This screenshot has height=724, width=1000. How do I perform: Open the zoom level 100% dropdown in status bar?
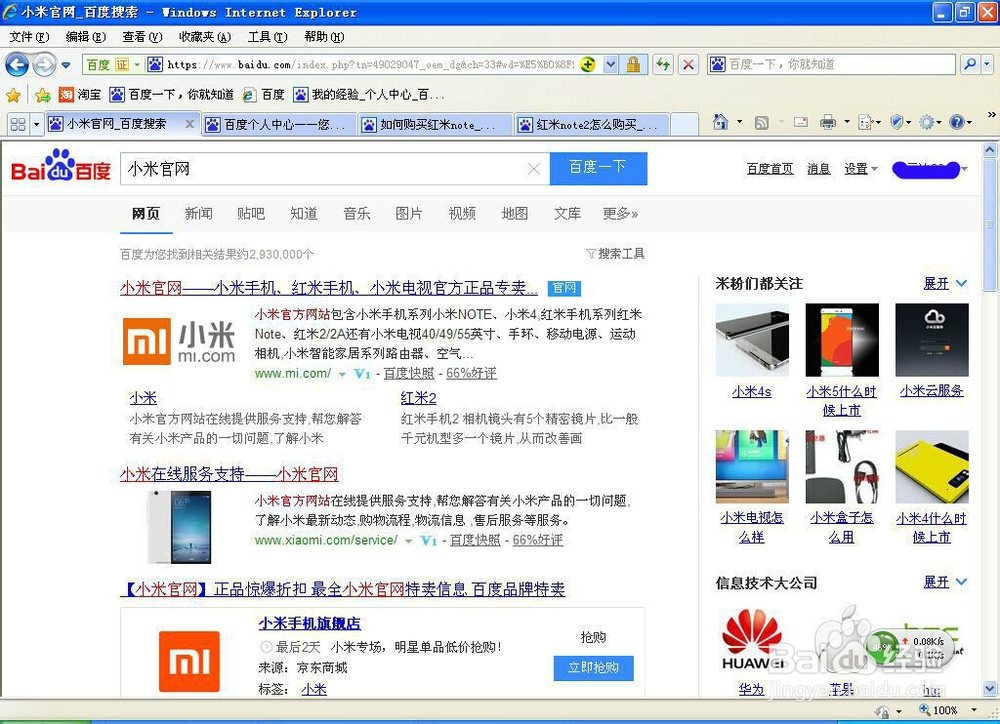(x=974, y=710)
